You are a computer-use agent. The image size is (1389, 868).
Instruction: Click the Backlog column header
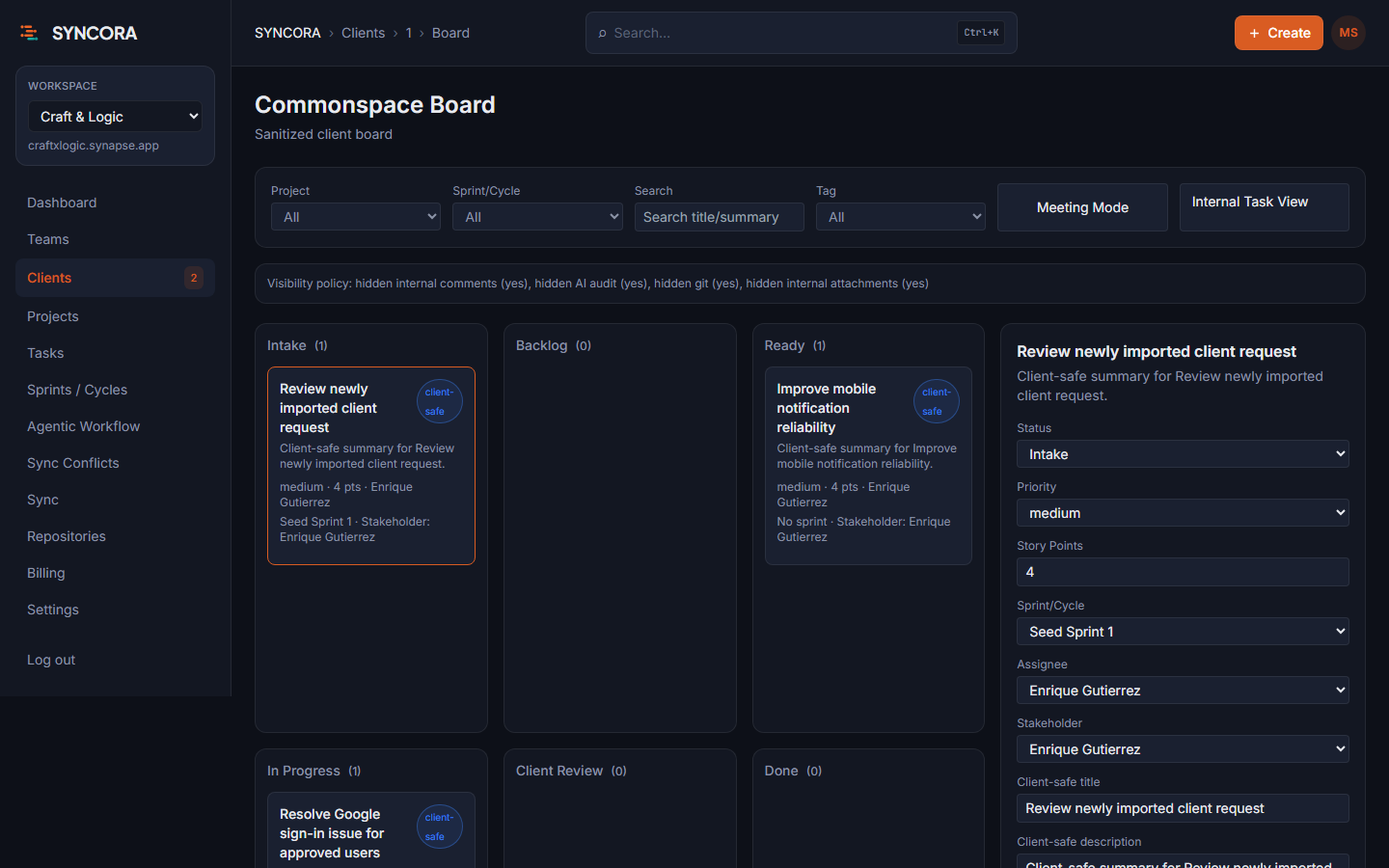[x=554, y=345]
